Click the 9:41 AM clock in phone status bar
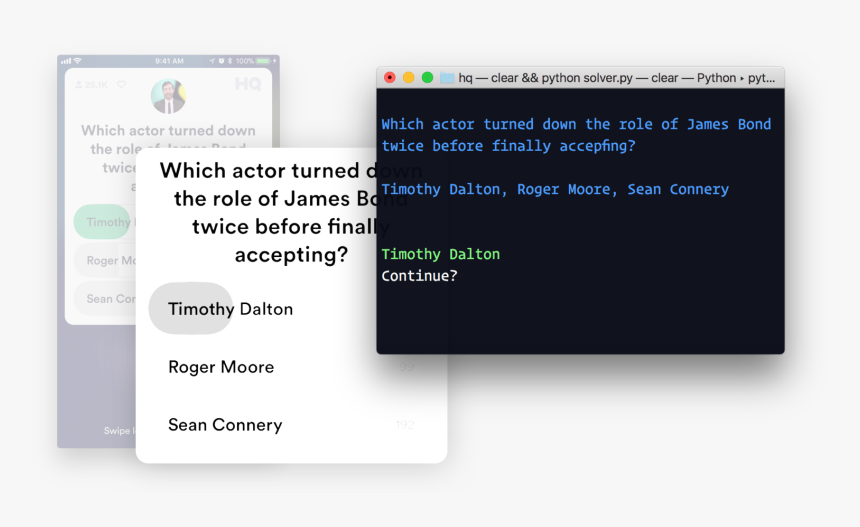The width and height of the screenshot is (860, 527). (169, 61)
